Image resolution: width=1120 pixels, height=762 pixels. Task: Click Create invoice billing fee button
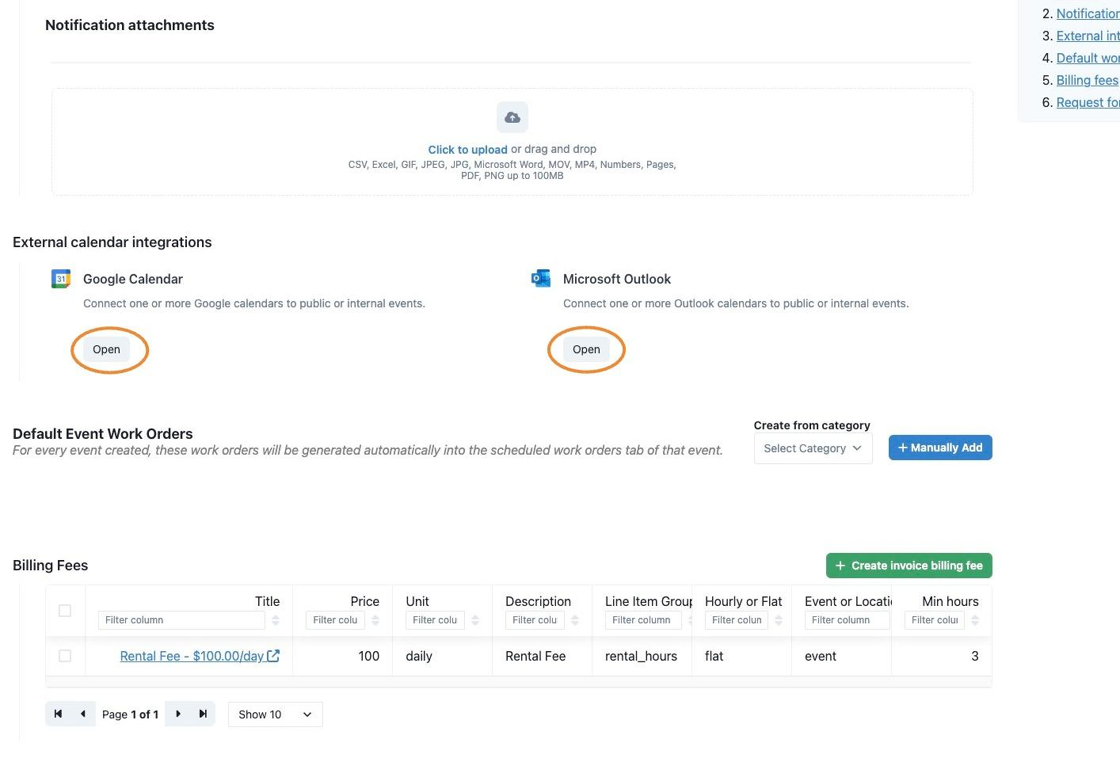click(909, 566)
